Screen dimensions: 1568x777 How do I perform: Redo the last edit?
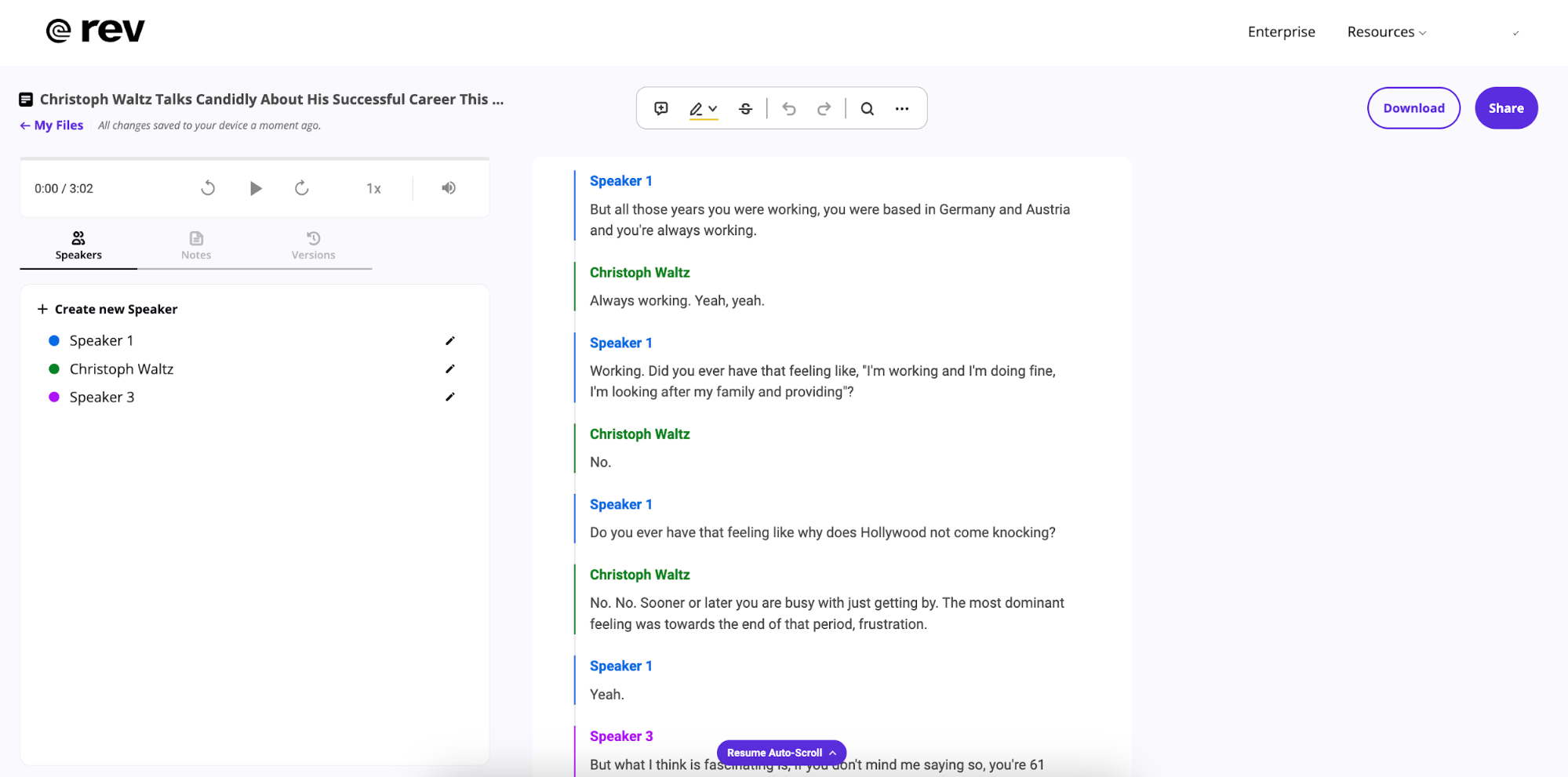click(824, 108)
